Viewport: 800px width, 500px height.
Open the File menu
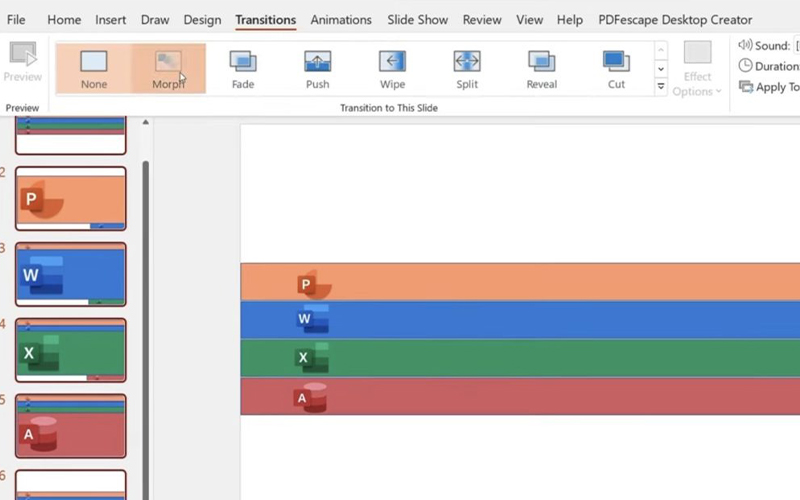click(x=16, y=20)
